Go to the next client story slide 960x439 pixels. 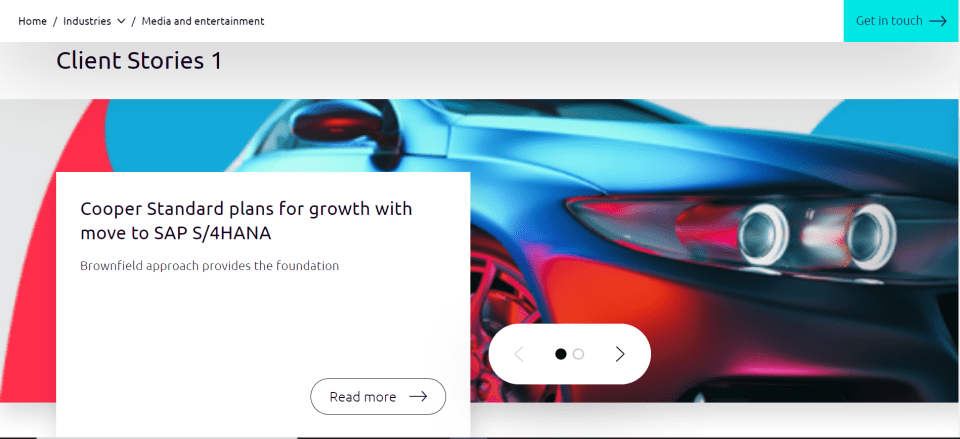point(620,354)
